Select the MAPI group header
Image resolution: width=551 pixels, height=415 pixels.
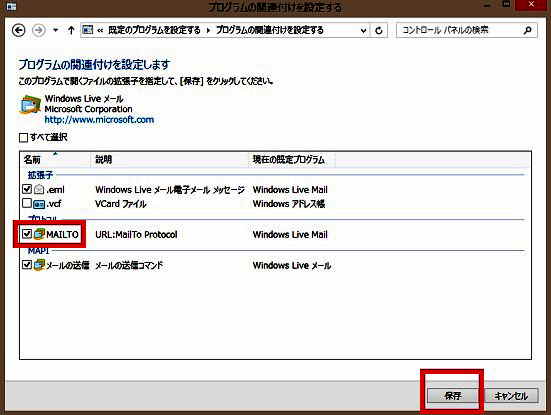[38, 251]
